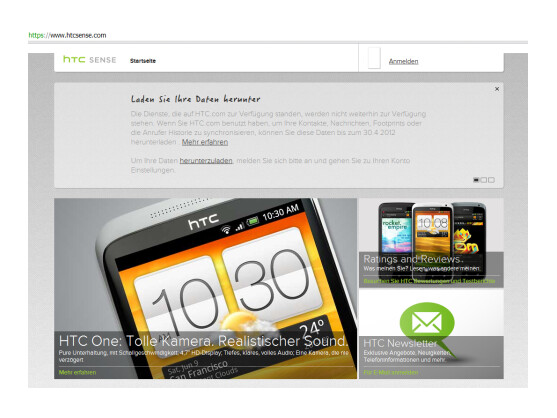This screenshot has width=557, height=418.
Task: Click the Anmelden link
Action: coord(403,61)
